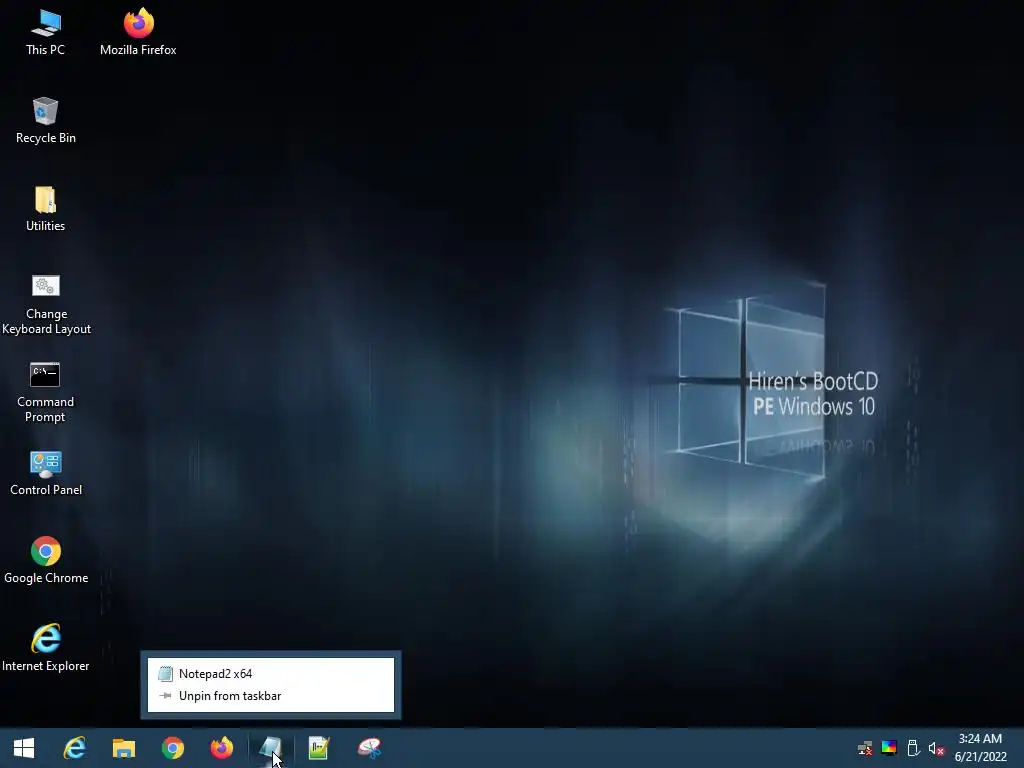Open Internet Explorer desktop shortcut
Screen dimensions: 1024x768
click(x=46, y=648)
